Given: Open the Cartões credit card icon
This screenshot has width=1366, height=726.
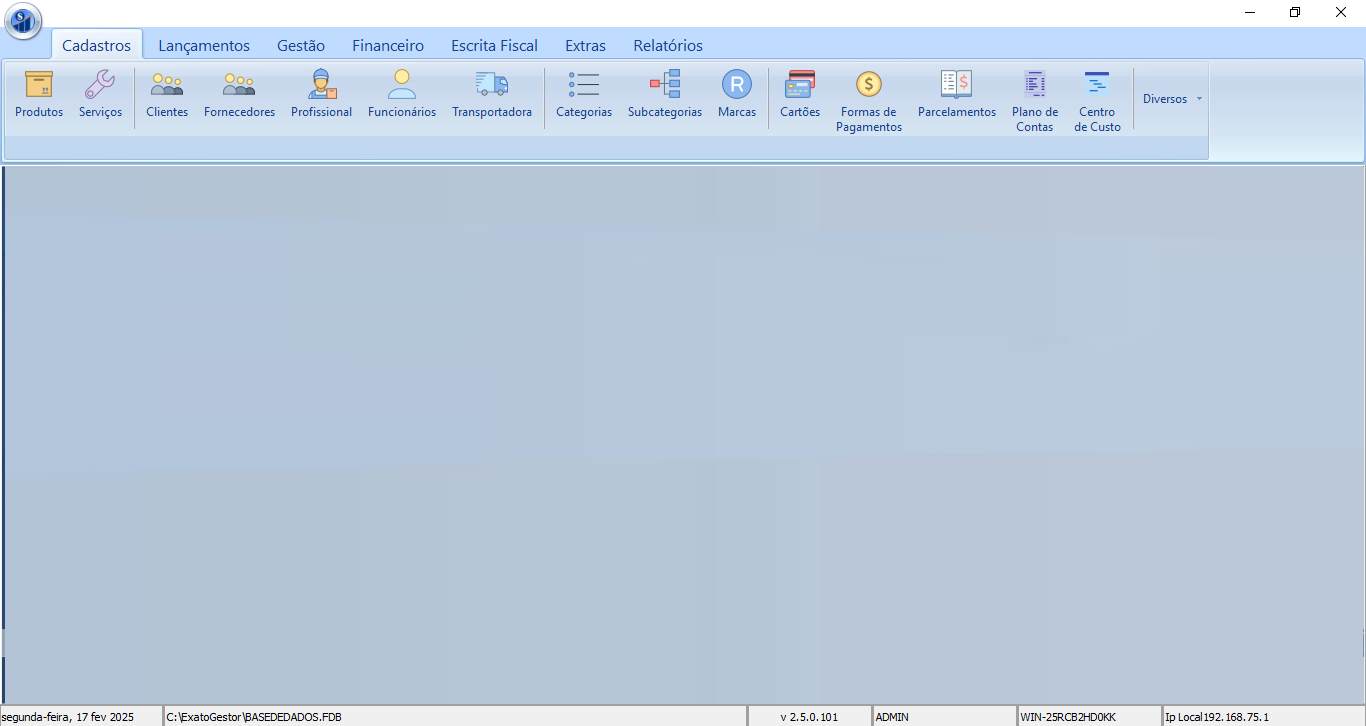Looking at the screenshot, I should coord(800,85).
